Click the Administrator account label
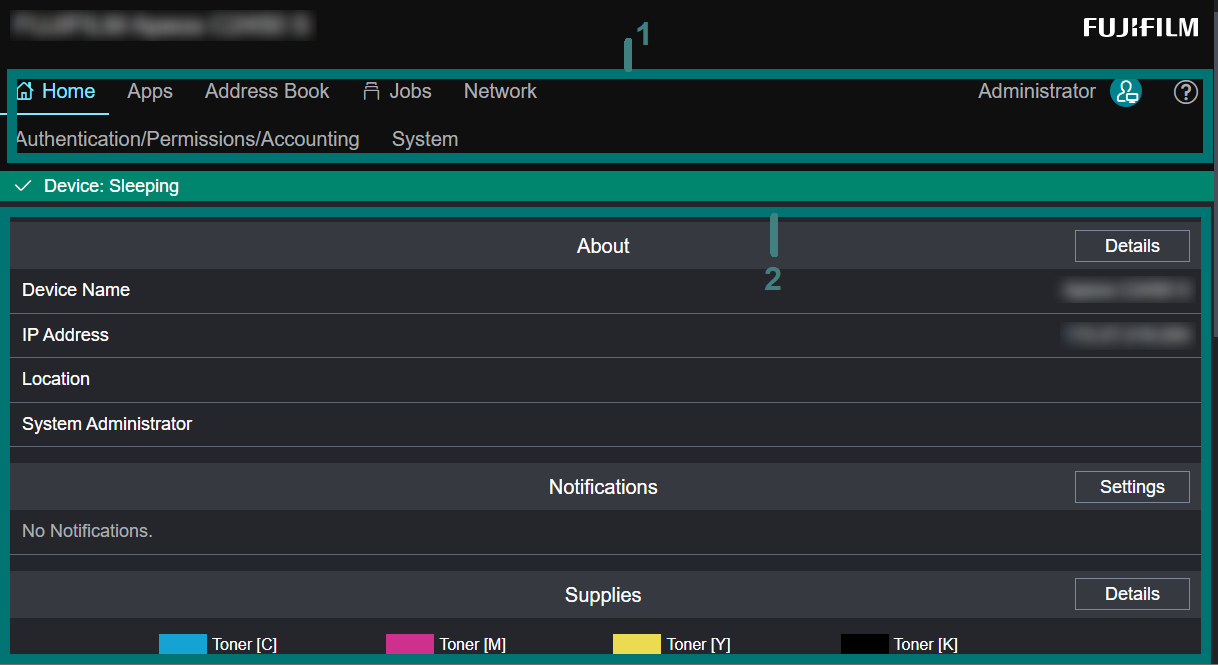 coord(1036,91)
